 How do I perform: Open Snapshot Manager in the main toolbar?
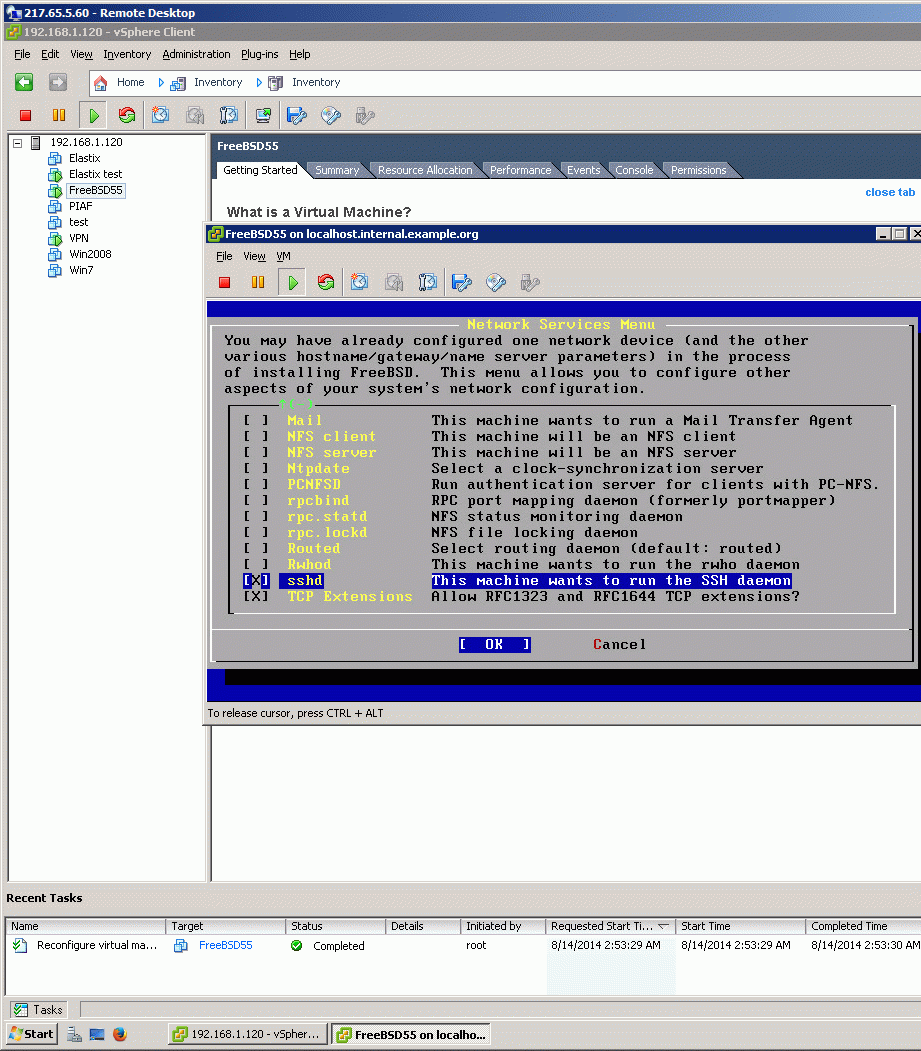tap(229, 115)
